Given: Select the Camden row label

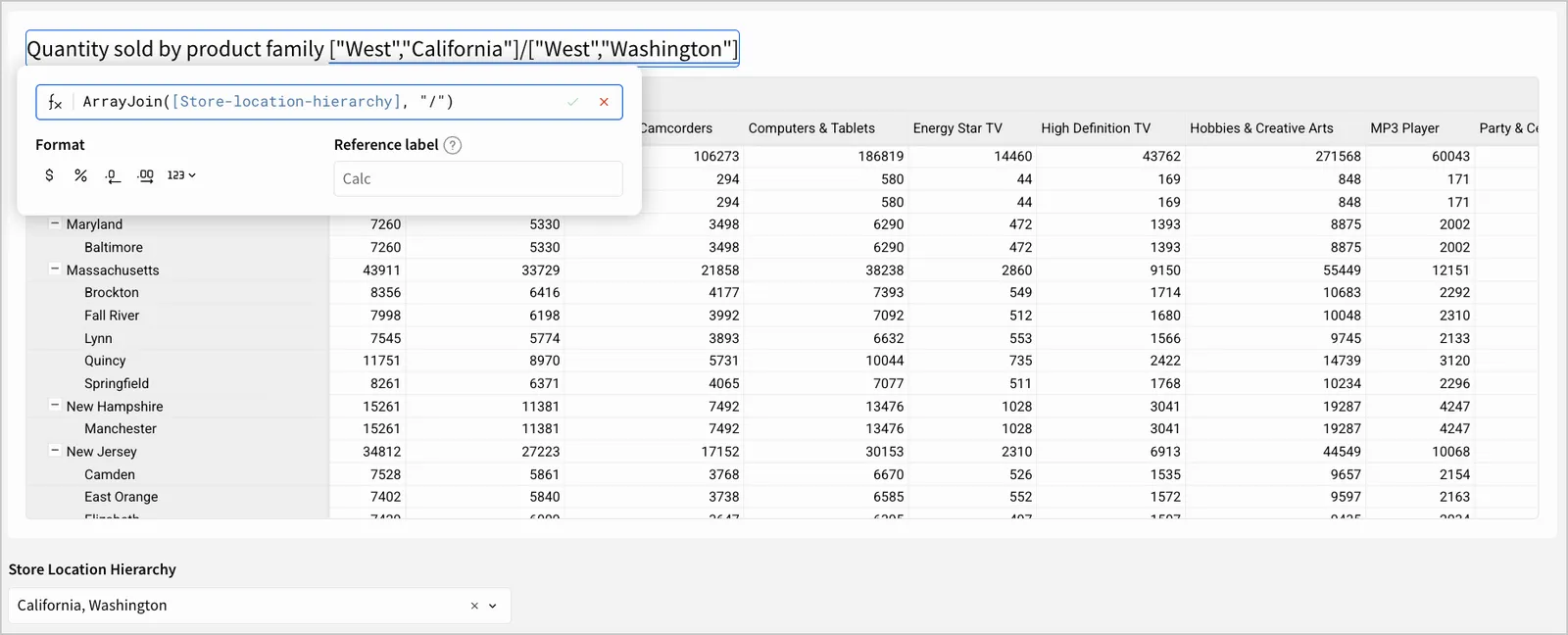Looking at the screenshot, I should [110, 474].
